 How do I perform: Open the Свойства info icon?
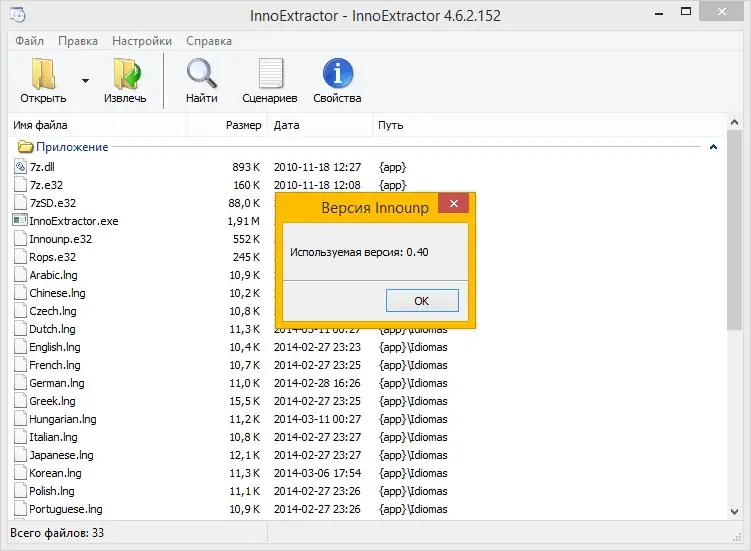tap(338, 73)
